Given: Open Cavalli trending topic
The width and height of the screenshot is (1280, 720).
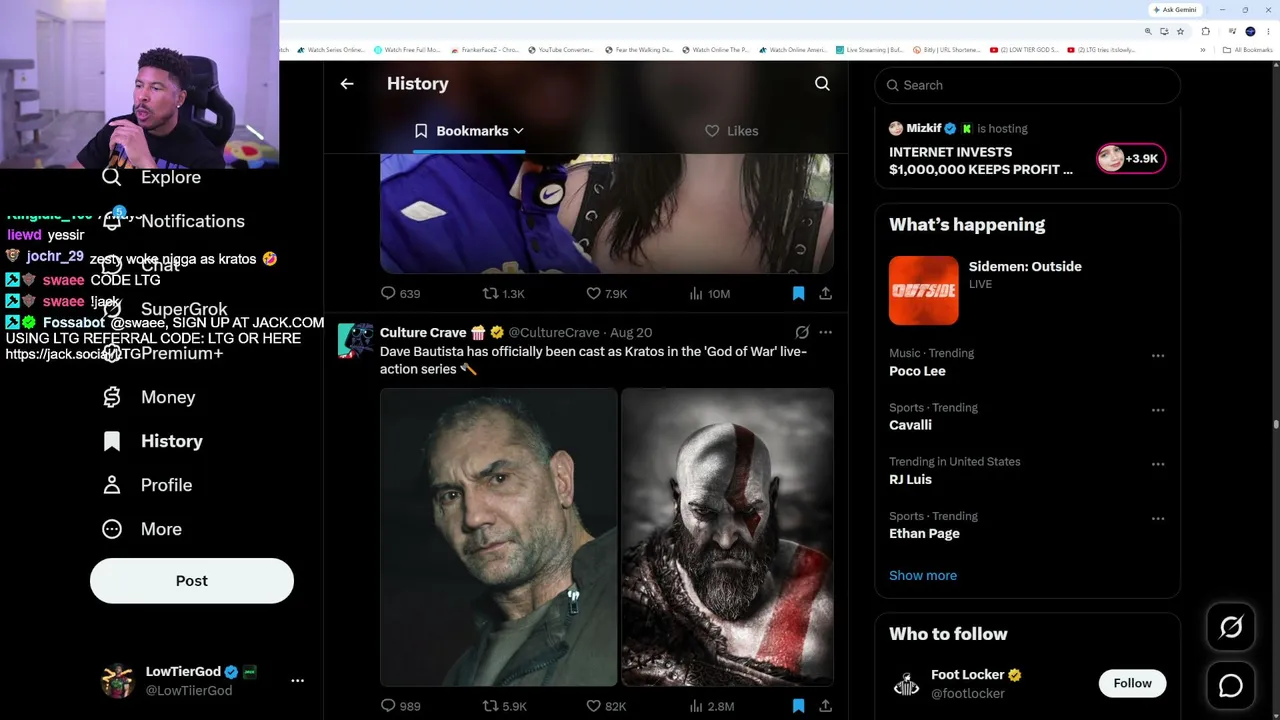Looking at the screenshot, I should click(x=910, y=425).
